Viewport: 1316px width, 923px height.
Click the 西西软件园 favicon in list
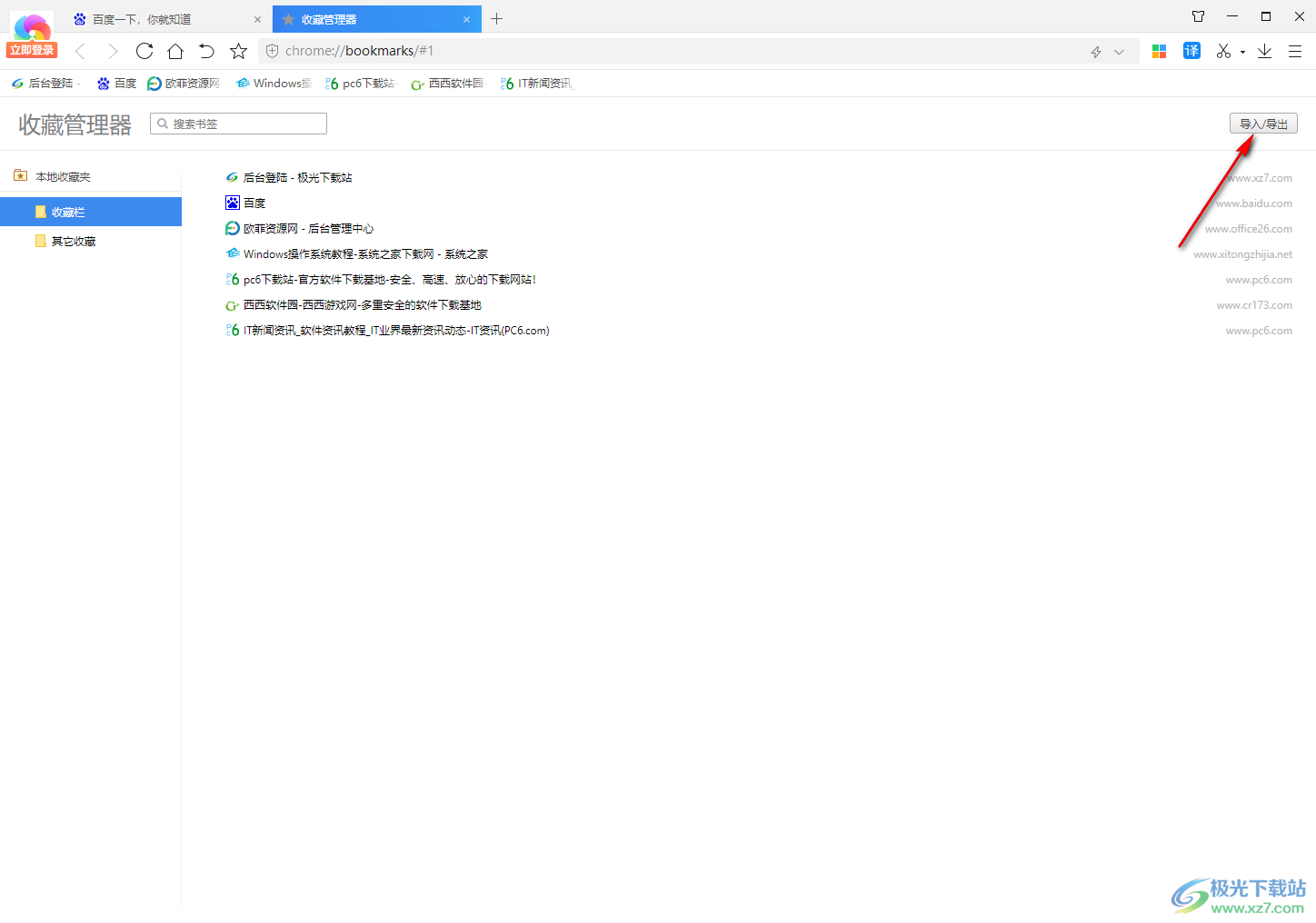(x=233, y=305)
